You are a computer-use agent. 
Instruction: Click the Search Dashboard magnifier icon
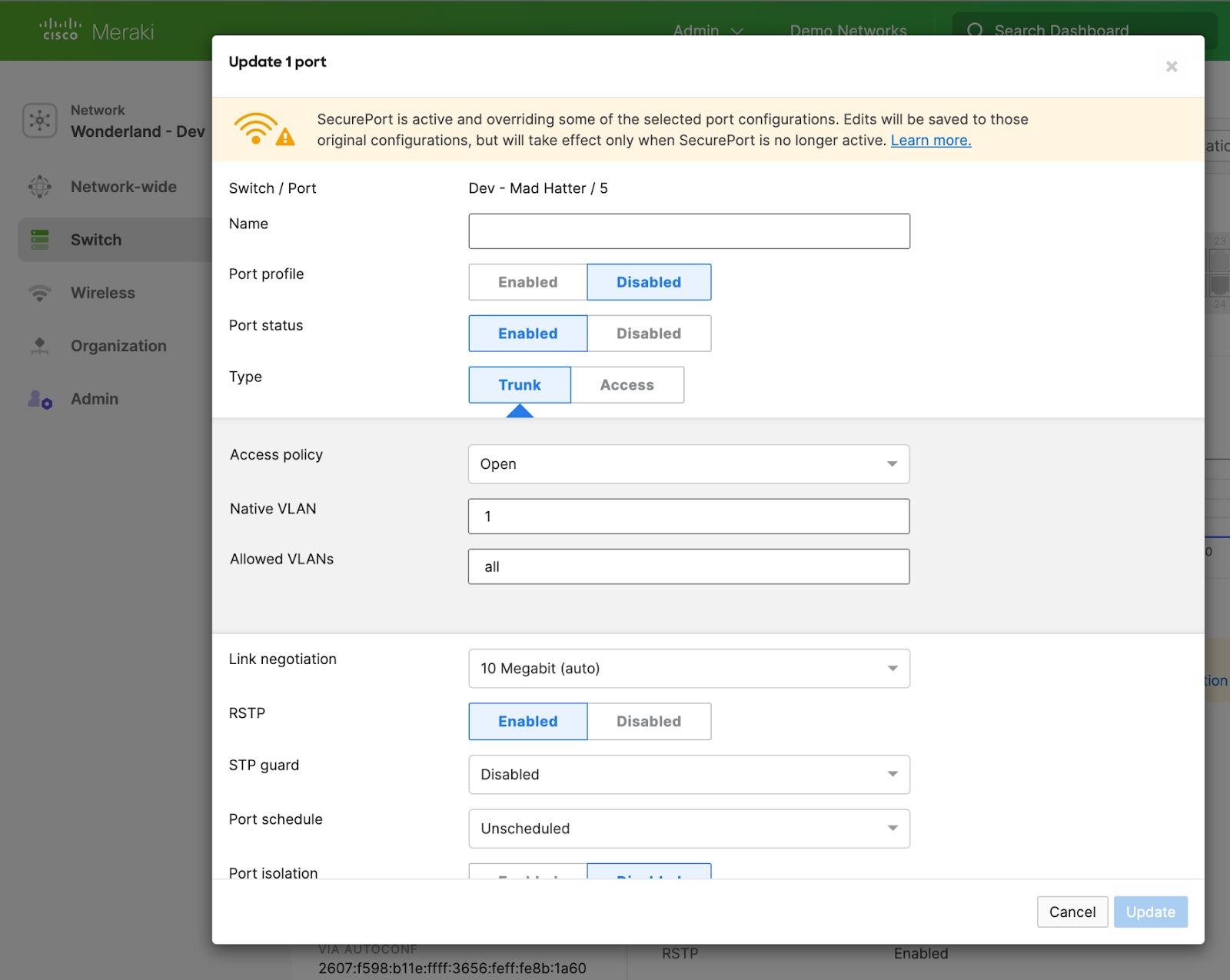point(975,31)
